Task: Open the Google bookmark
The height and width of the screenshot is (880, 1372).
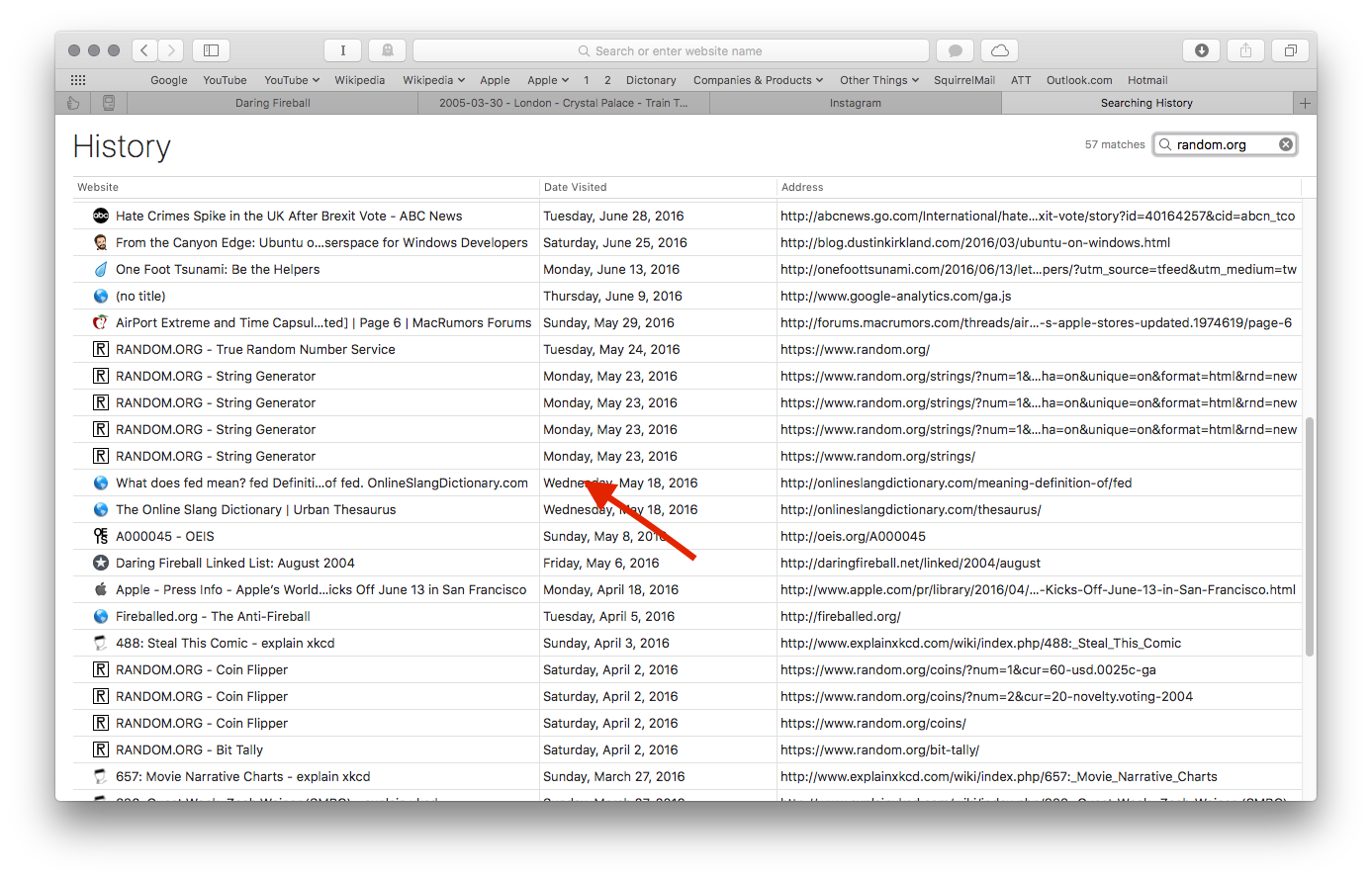Action: (x=169, y=80)
